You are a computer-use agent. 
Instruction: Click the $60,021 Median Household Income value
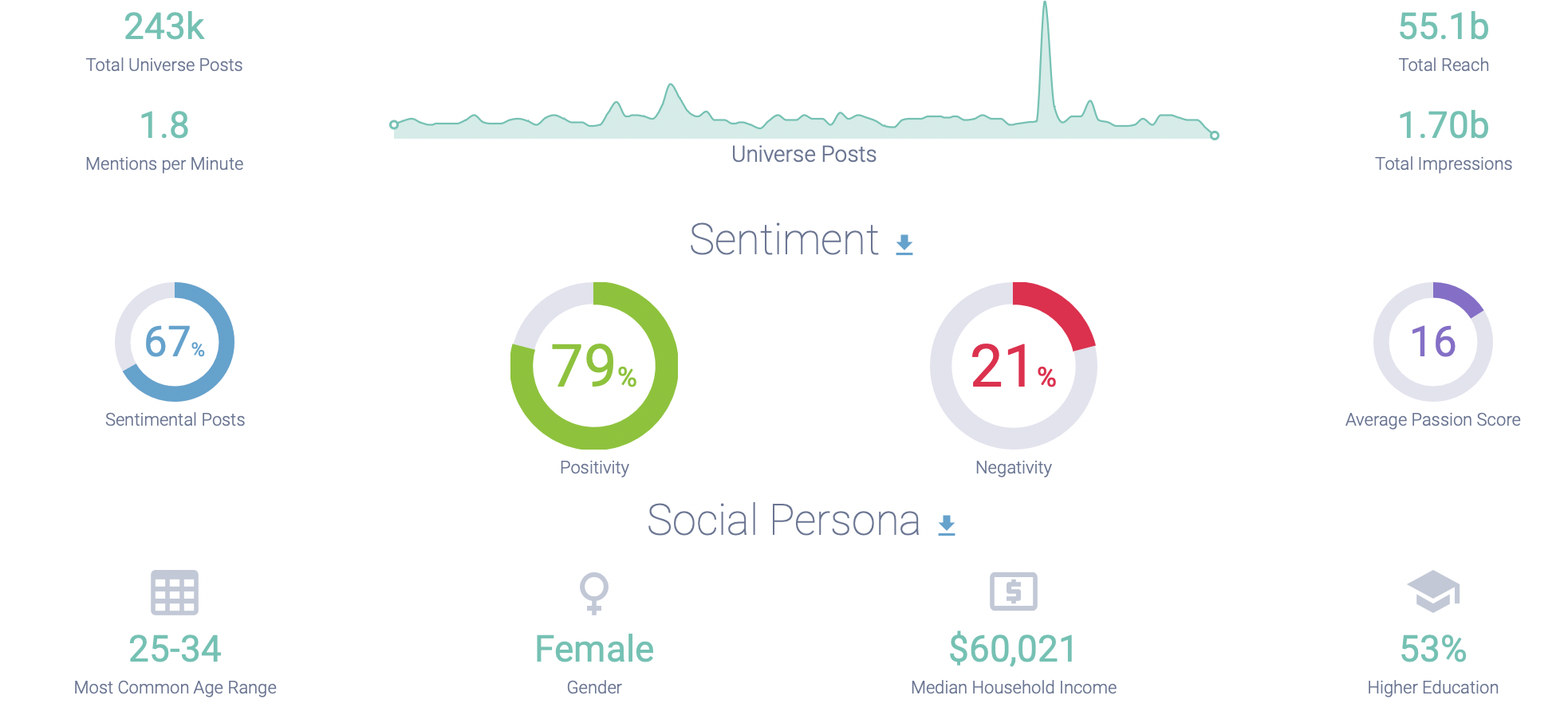point(1013,649)
